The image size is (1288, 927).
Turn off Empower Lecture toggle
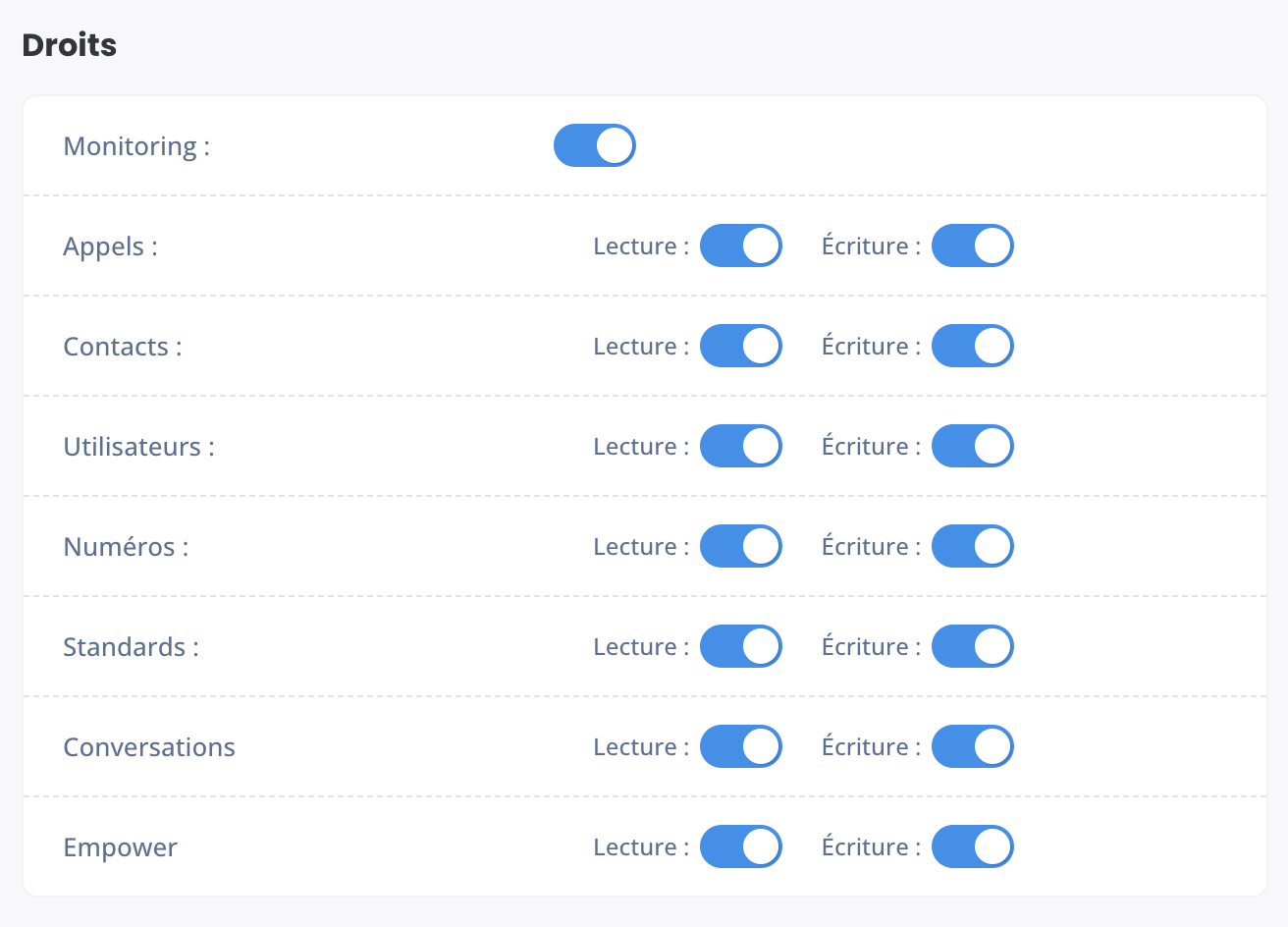[741, 846]
